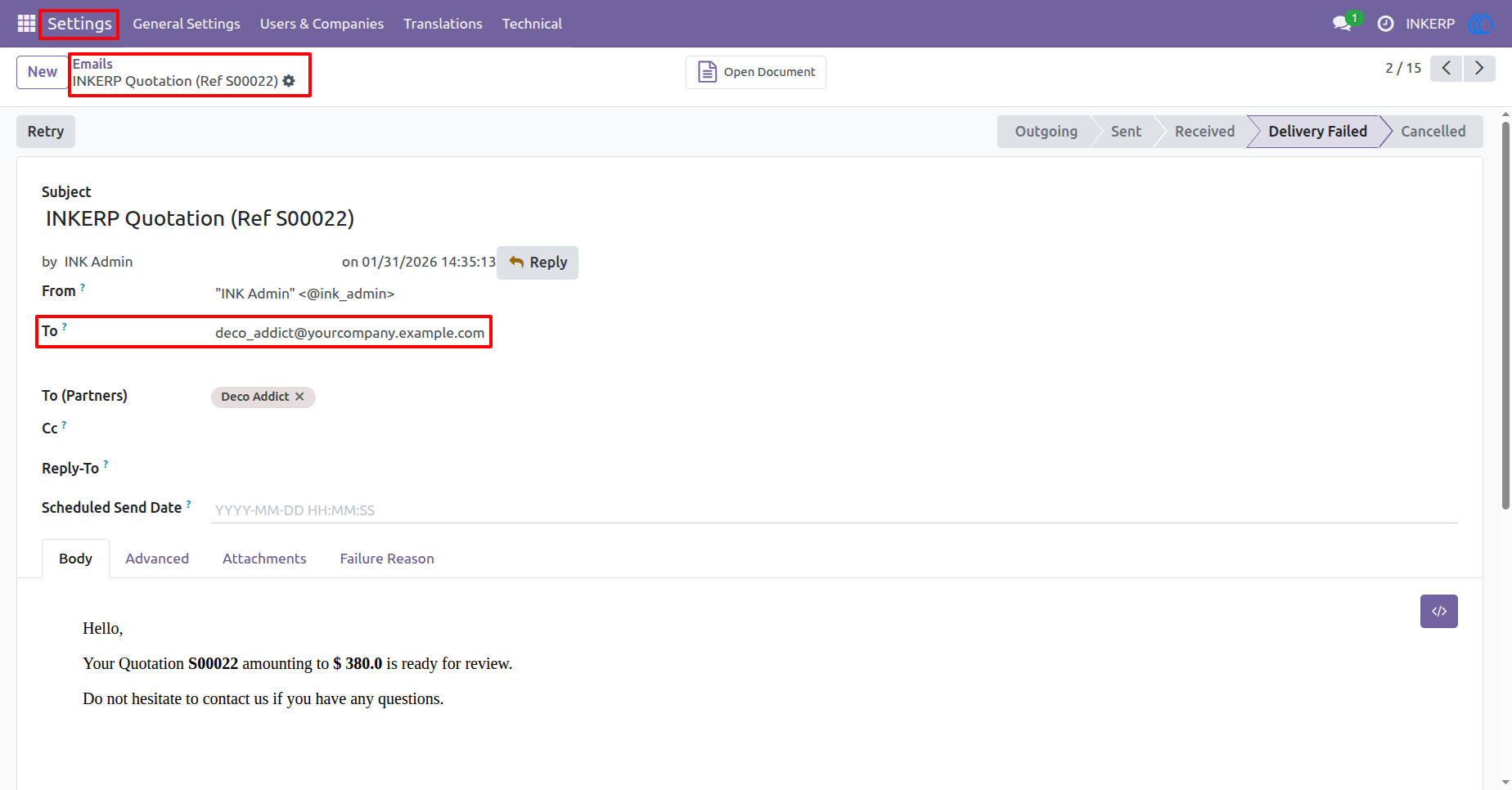Click the Settings app title
Viewport: 1512px width, 790px height.
tap(79, 24)
